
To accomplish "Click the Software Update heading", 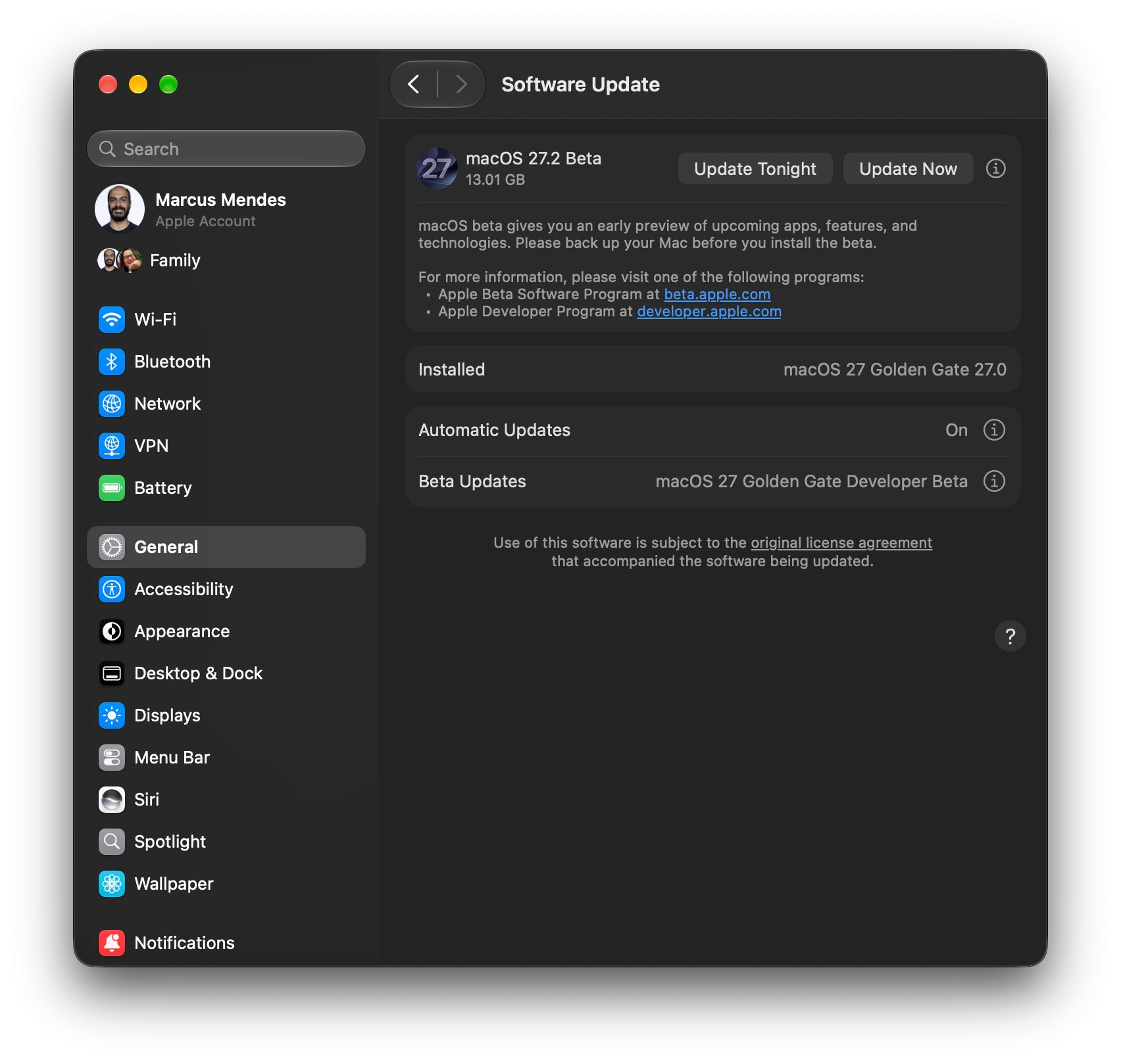I will [580, 84].
